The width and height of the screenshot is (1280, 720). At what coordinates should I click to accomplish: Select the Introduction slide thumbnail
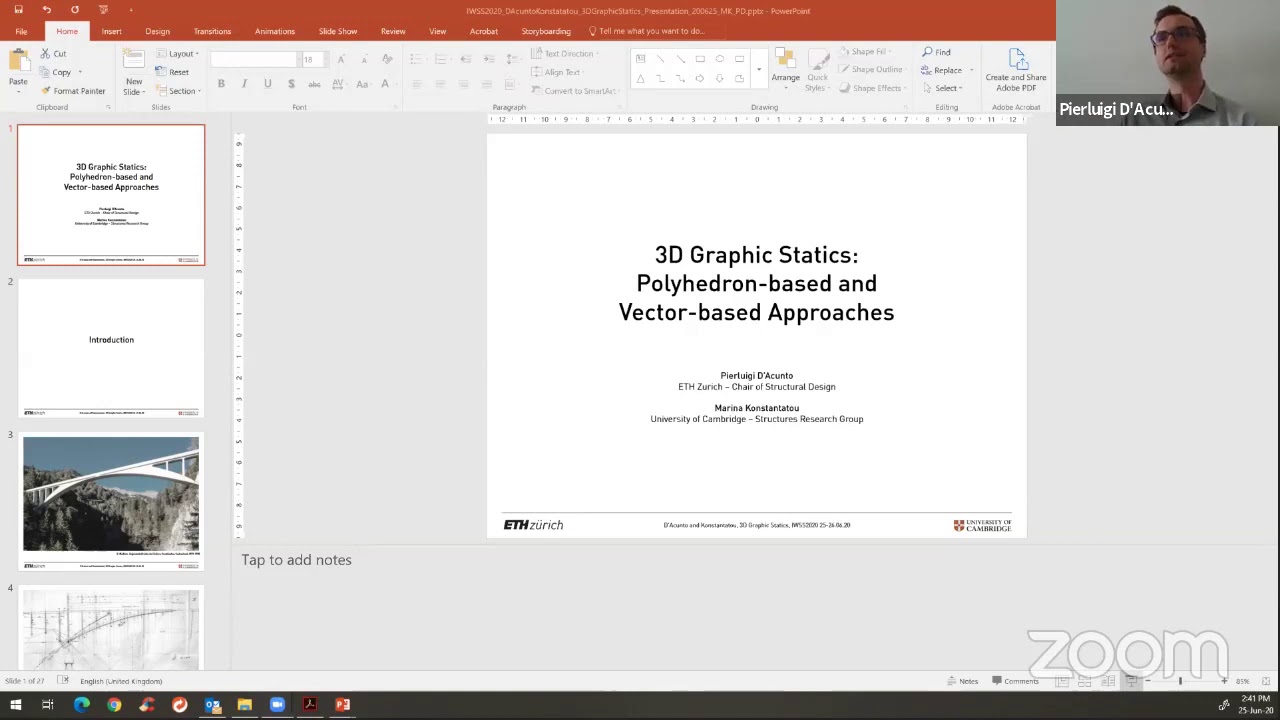[x=111, y=347]
